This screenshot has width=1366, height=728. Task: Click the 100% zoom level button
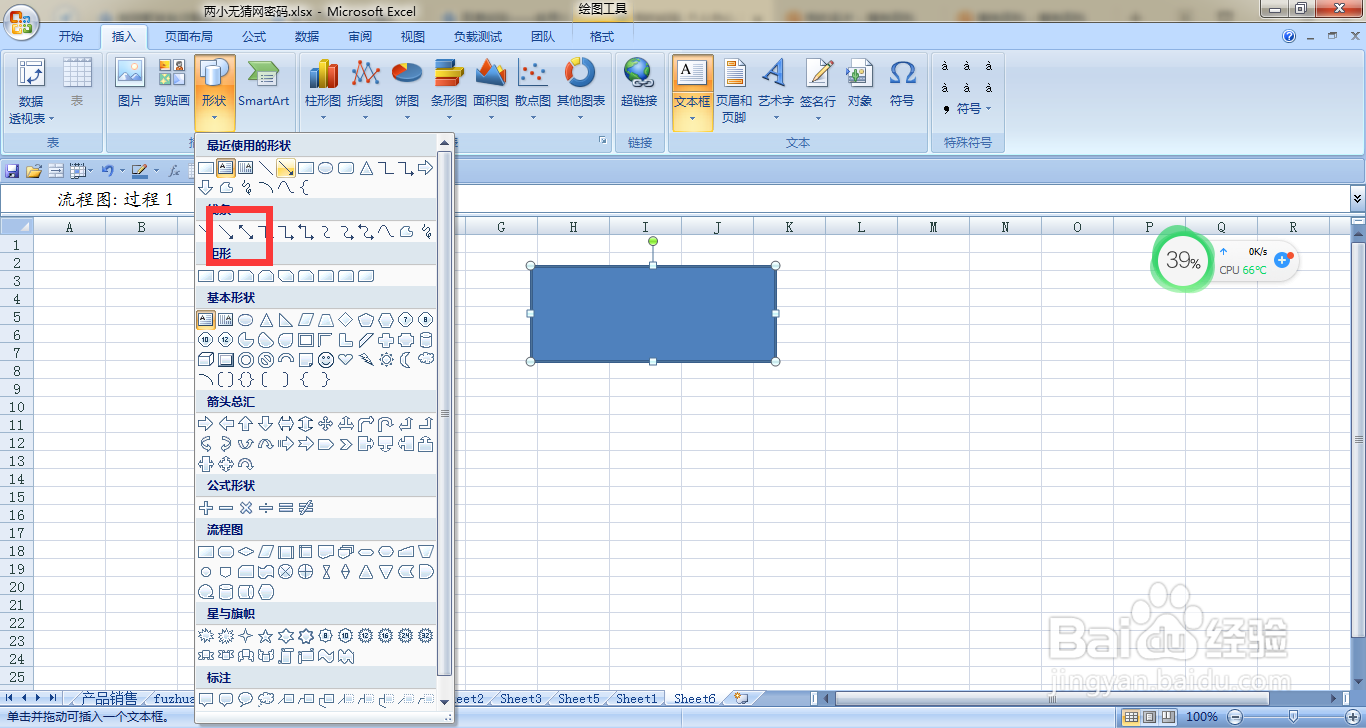click(x=1201, y=717)
